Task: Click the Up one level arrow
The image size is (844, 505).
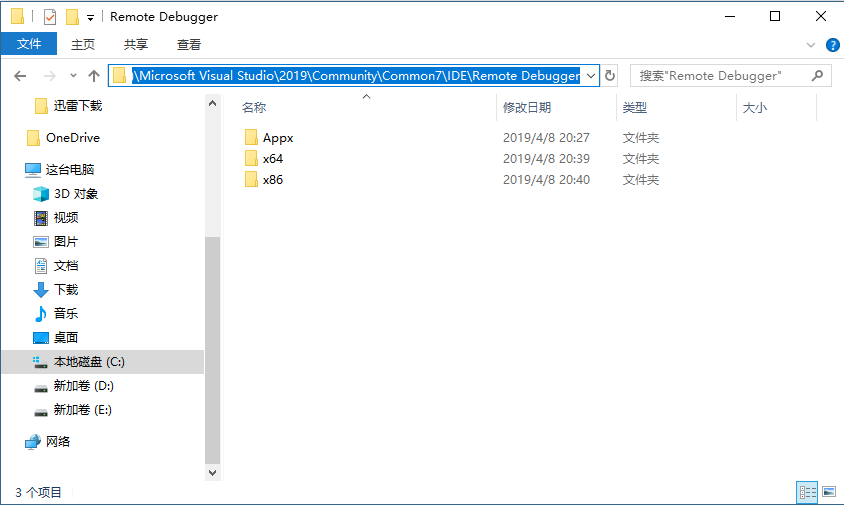Action: (94, 76)
